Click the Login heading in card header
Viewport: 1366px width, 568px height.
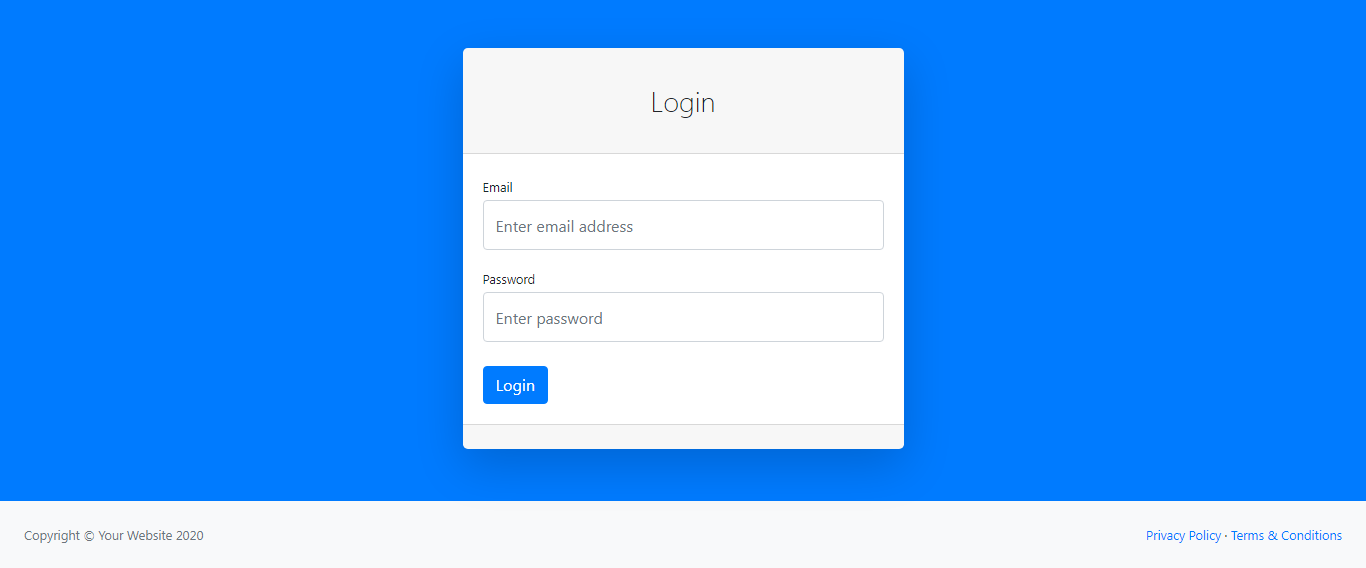tap(683, 102)
